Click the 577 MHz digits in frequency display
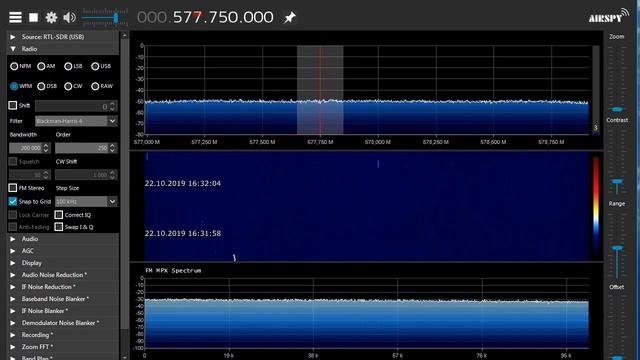640x360 pixels. point(187,17)
